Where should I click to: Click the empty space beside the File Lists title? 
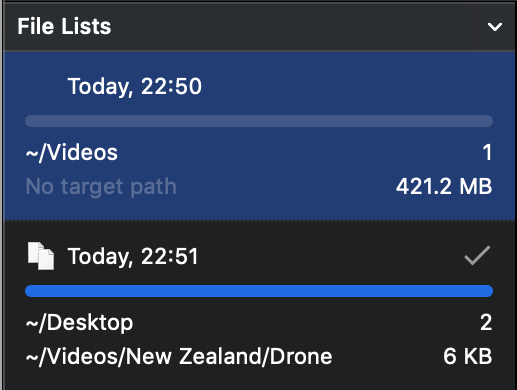[299, 27]
